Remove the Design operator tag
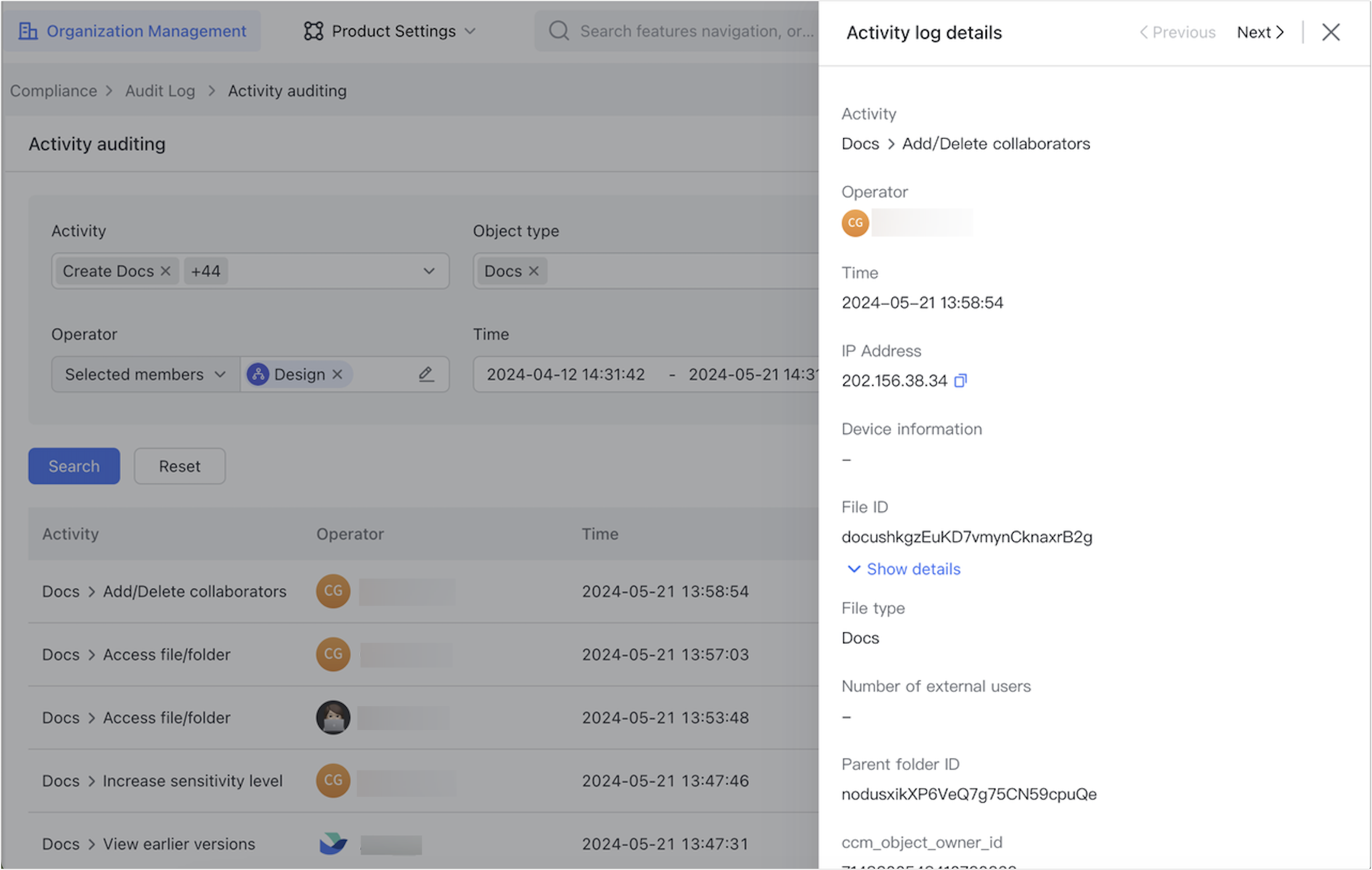Image resolution: width=1372 pixels, height=870 pixels. click(x=337, y=374)
